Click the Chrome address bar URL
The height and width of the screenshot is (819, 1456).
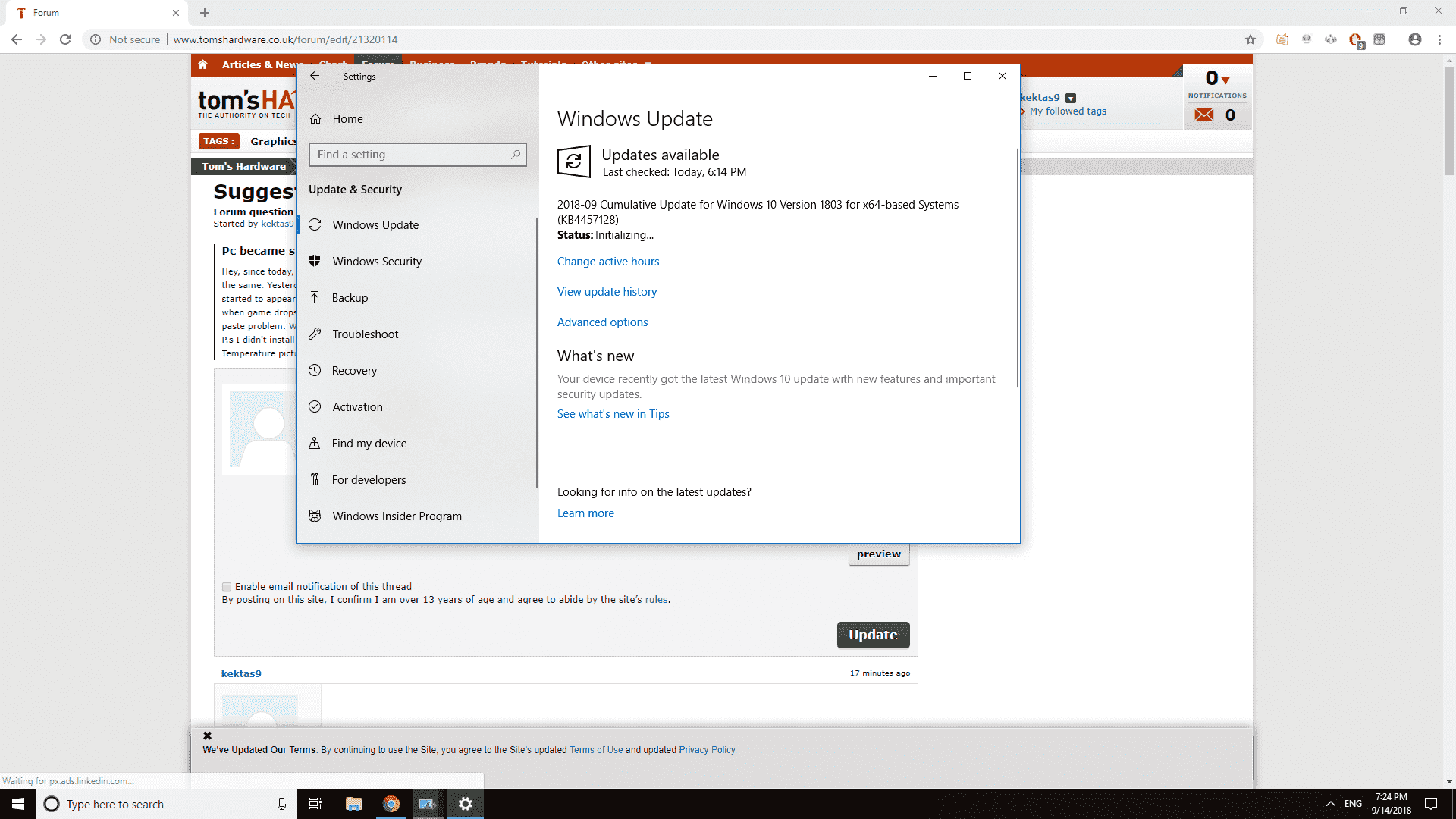[x=285, y=39]
